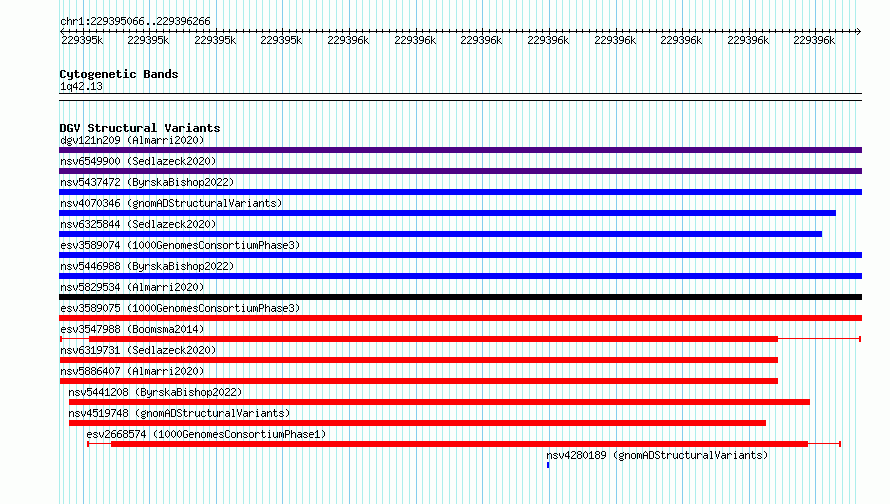The image size is (890, 504).
Task: Click the first 229395k ruler label
Action: (82, 40)
